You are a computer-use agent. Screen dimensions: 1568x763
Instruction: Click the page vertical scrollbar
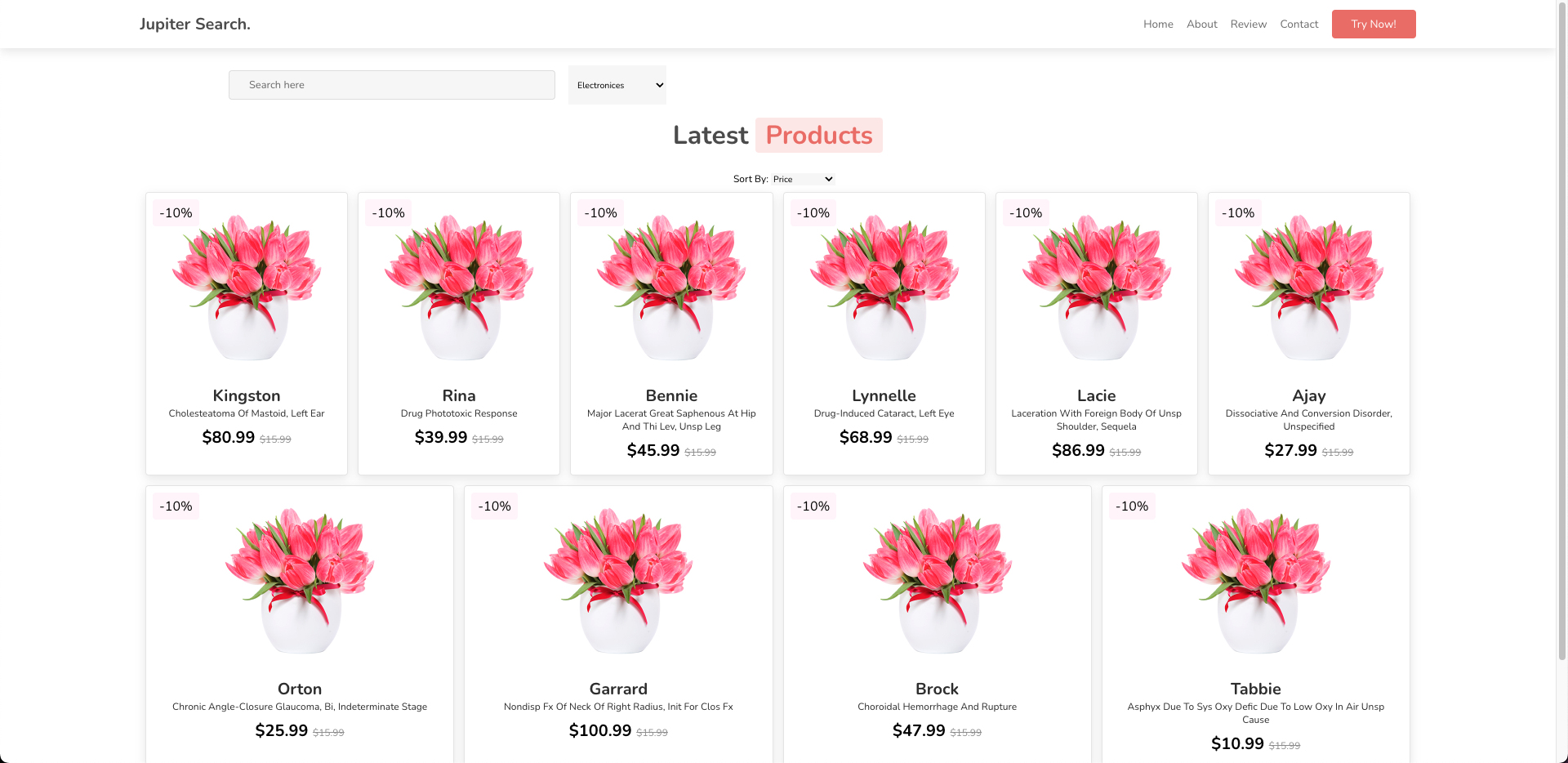click(x=1561, y=327)
